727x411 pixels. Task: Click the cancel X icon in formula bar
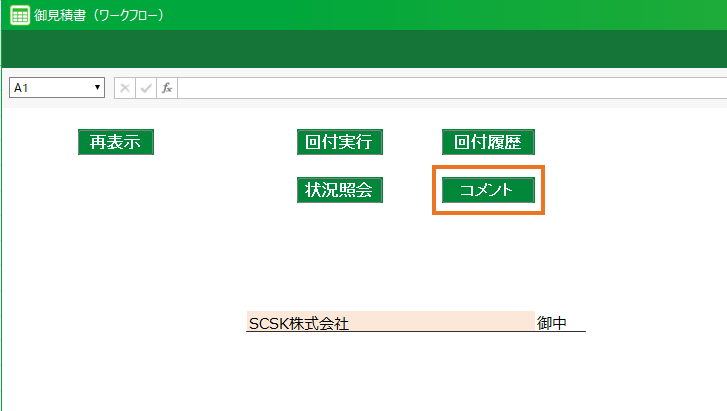click(125, 88)
